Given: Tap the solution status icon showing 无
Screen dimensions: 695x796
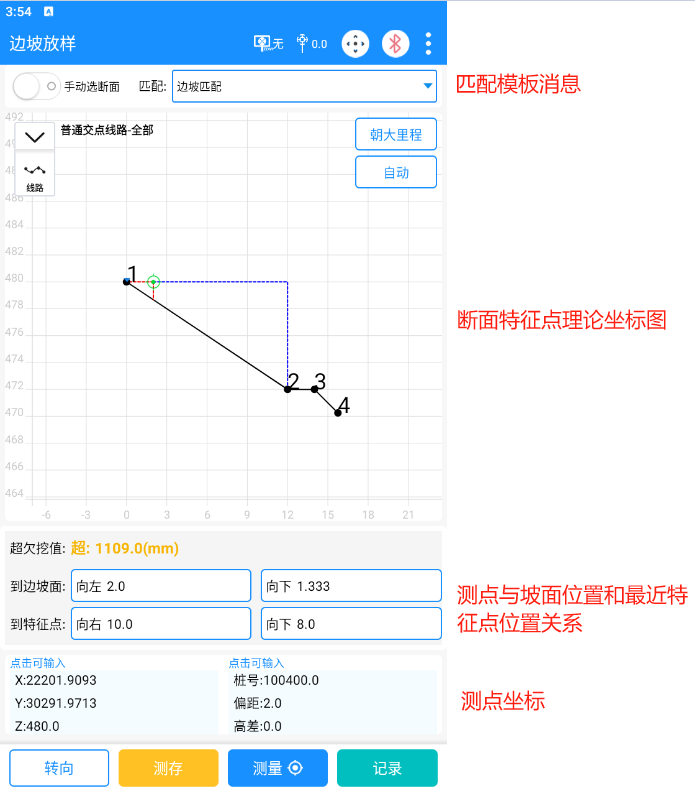Looking at the screenshot, I should [268, 44].
